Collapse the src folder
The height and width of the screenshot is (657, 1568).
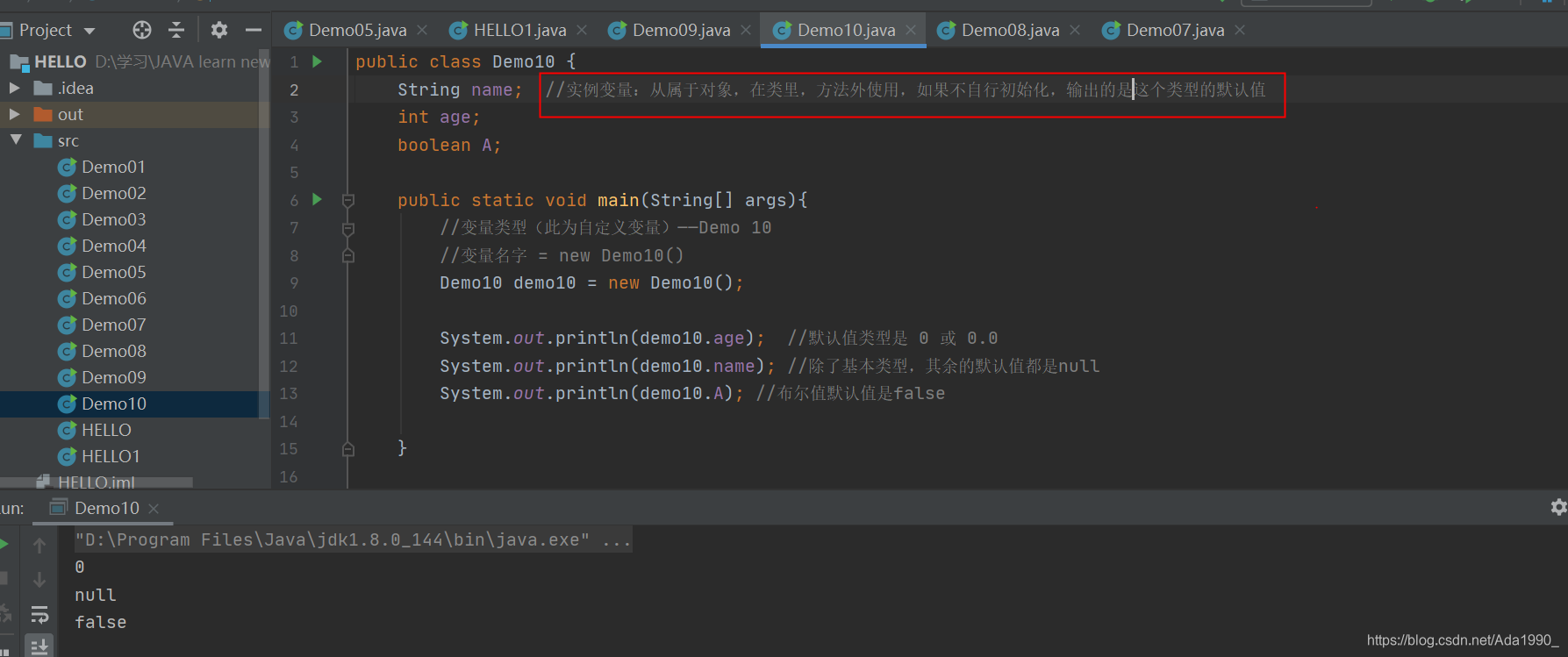pos(16,140)
